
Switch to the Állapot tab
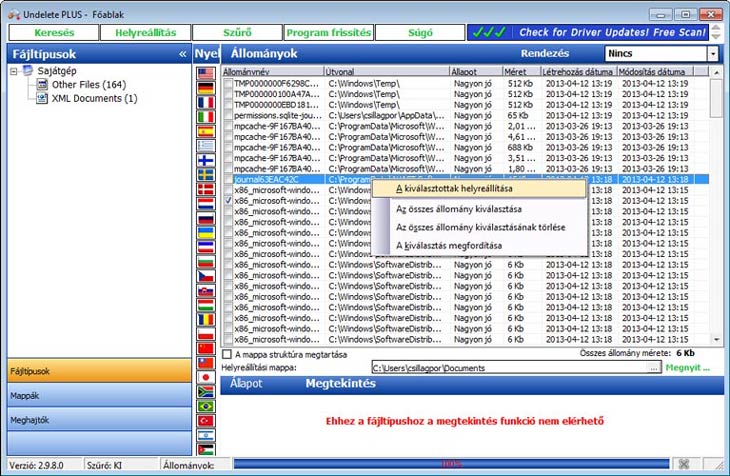(246, 383)
